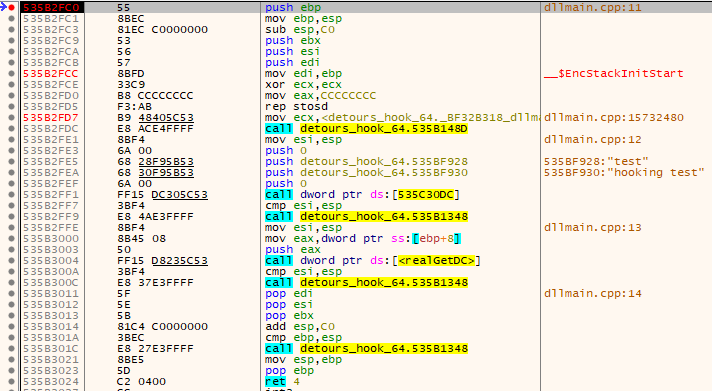Click the bytes 'B8 CCCCCCCC'

click(155, 96)
